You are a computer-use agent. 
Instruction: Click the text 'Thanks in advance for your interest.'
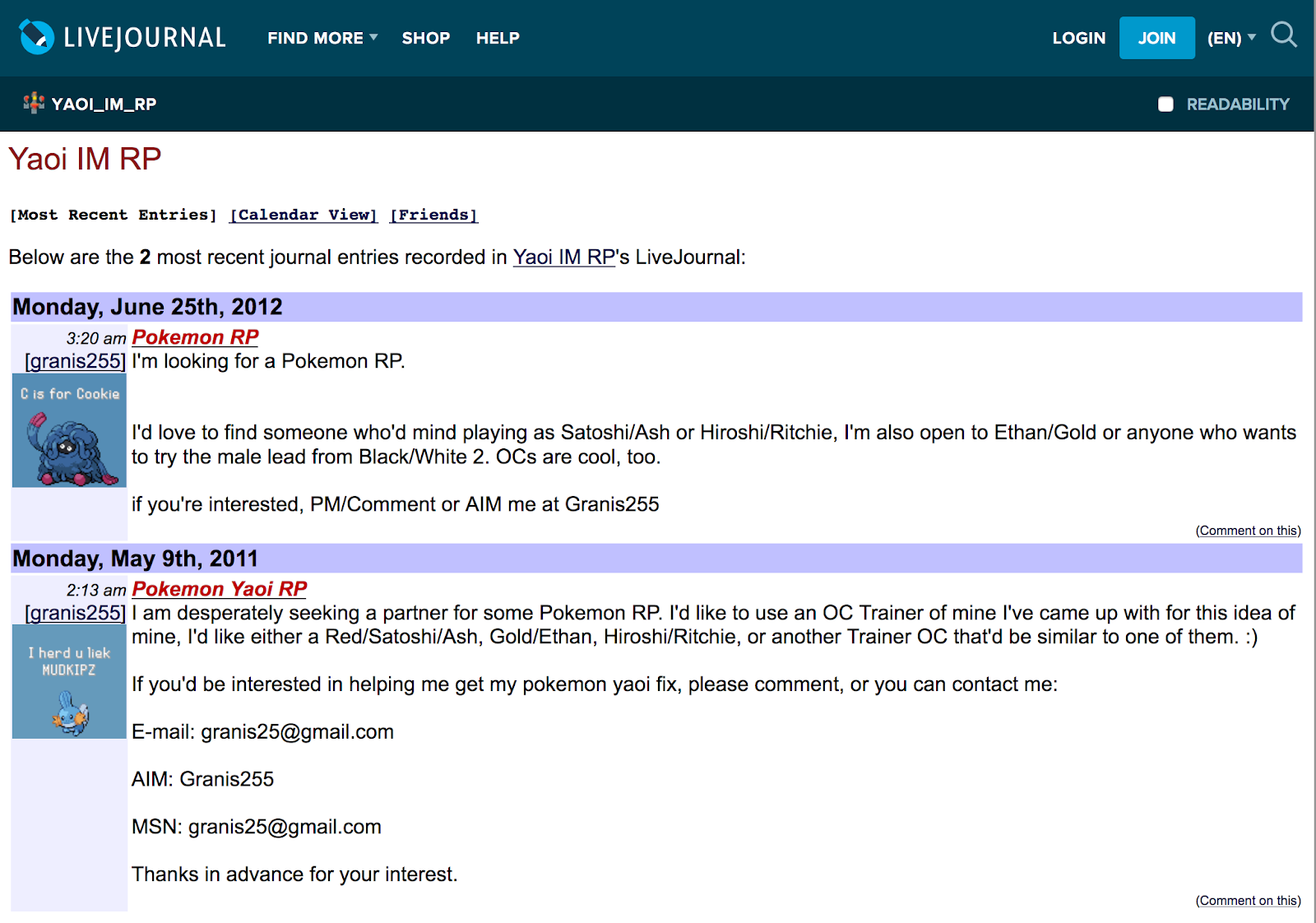pyautogui.click(x=294, y=874)
